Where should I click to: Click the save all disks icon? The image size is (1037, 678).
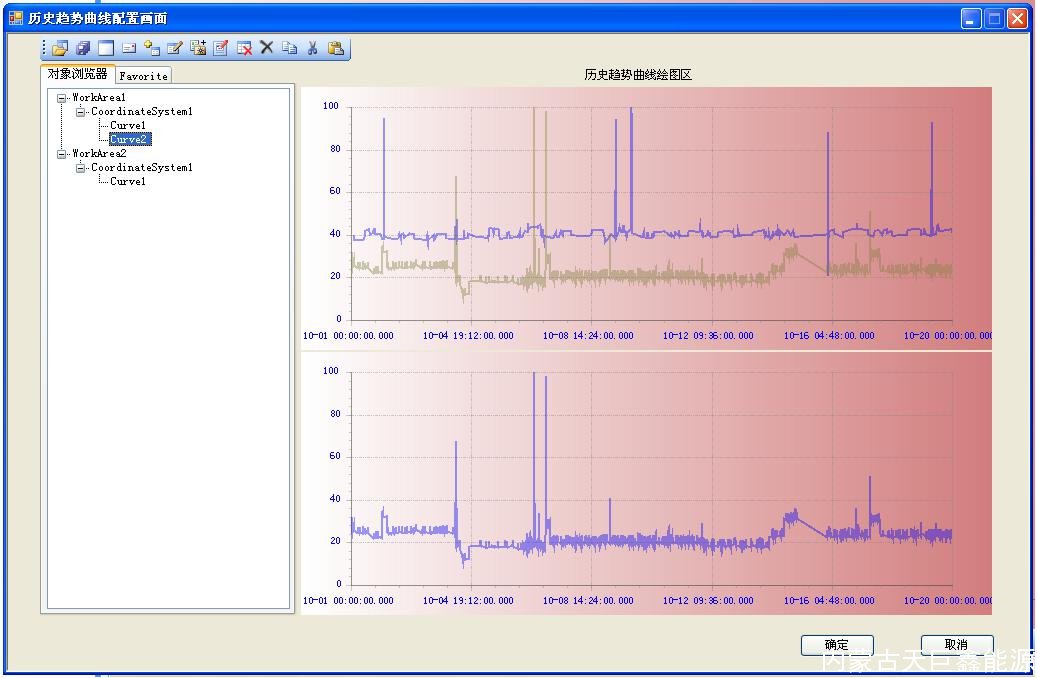click(x=83, y=48)
